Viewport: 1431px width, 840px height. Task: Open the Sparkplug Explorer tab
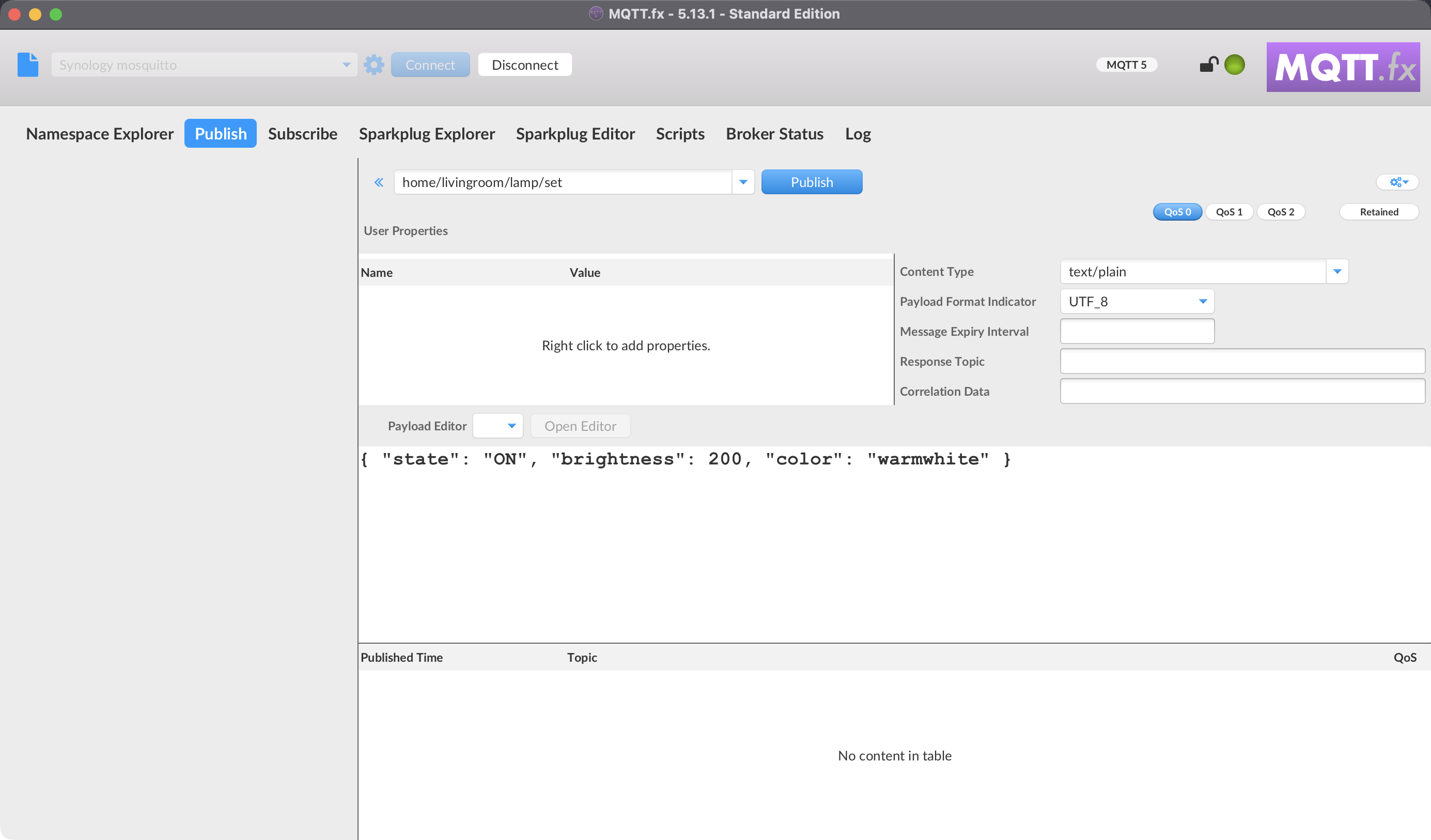pyautogui.click(x=427, y=133)
